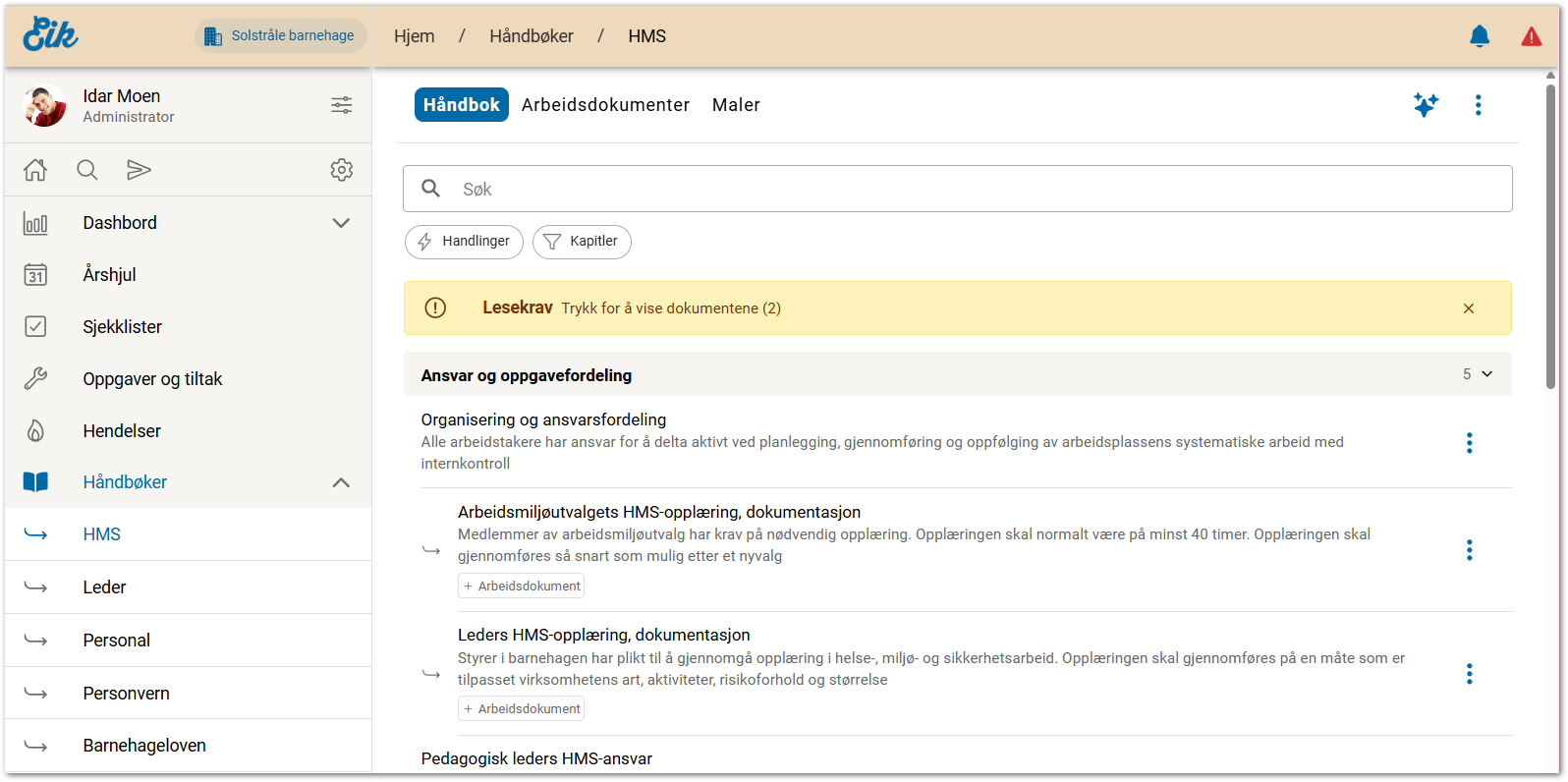The width and height of the screenshot is (1568, 782).
Task: Open the red warning triangle alert
Action: coord(1531,36)
